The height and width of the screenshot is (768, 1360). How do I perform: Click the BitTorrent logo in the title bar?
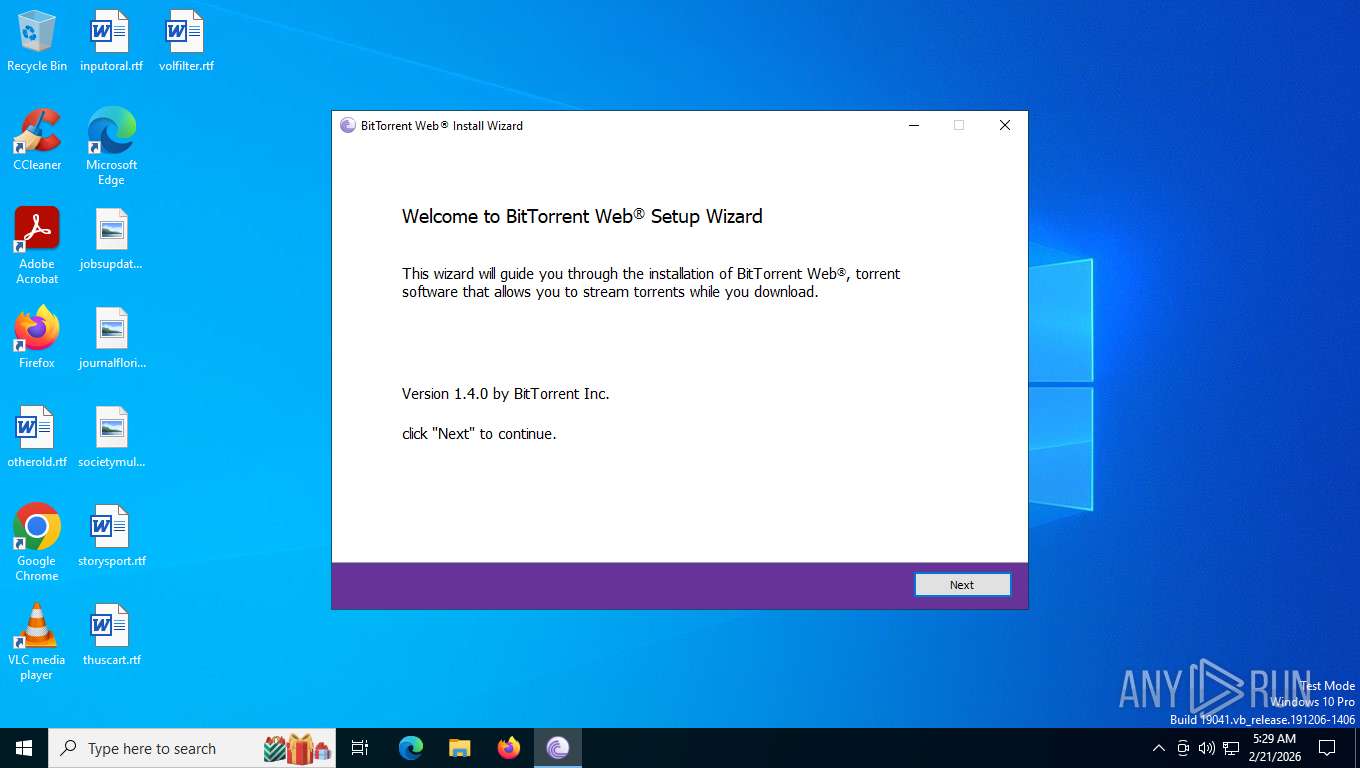[348, 126]
